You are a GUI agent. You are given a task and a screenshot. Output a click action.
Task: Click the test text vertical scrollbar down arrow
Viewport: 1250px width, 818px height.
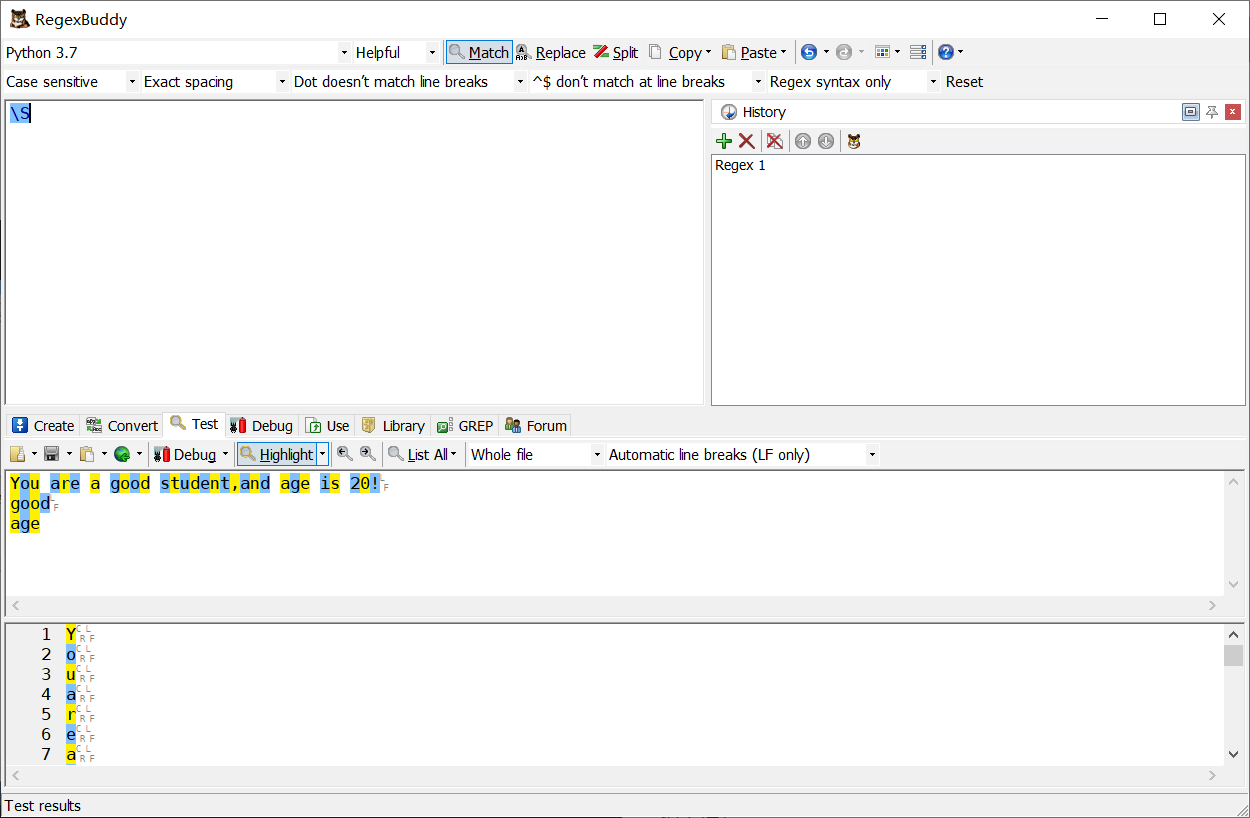(x=1234, y=586)
